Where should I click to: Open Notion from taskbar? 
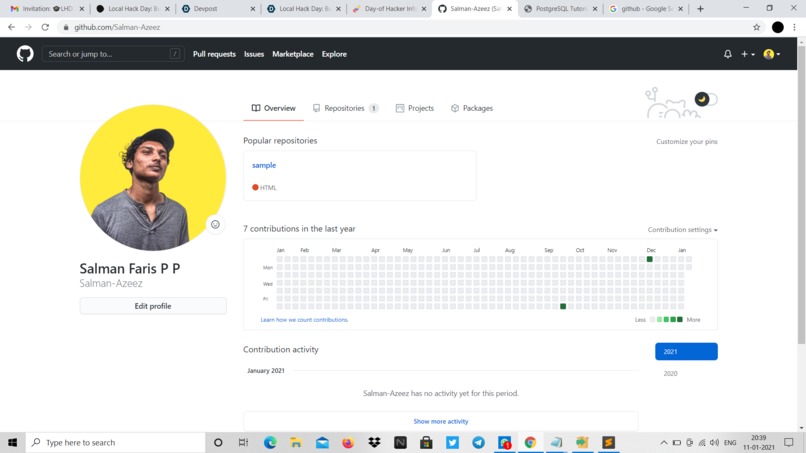tap(400, 442)
